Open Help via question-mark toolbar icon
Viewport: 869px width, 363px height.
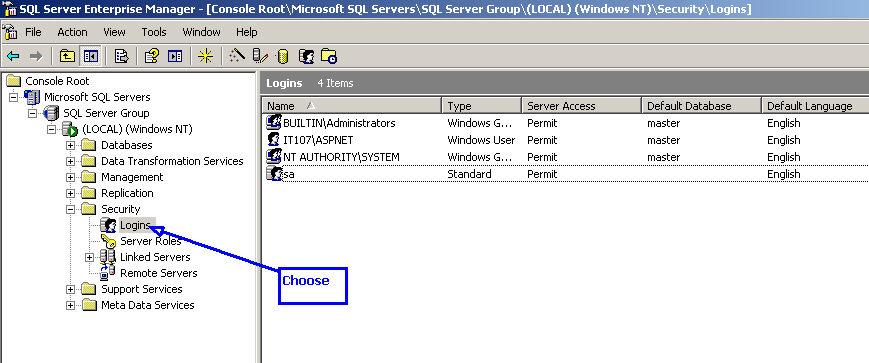[x=151, y=56]
